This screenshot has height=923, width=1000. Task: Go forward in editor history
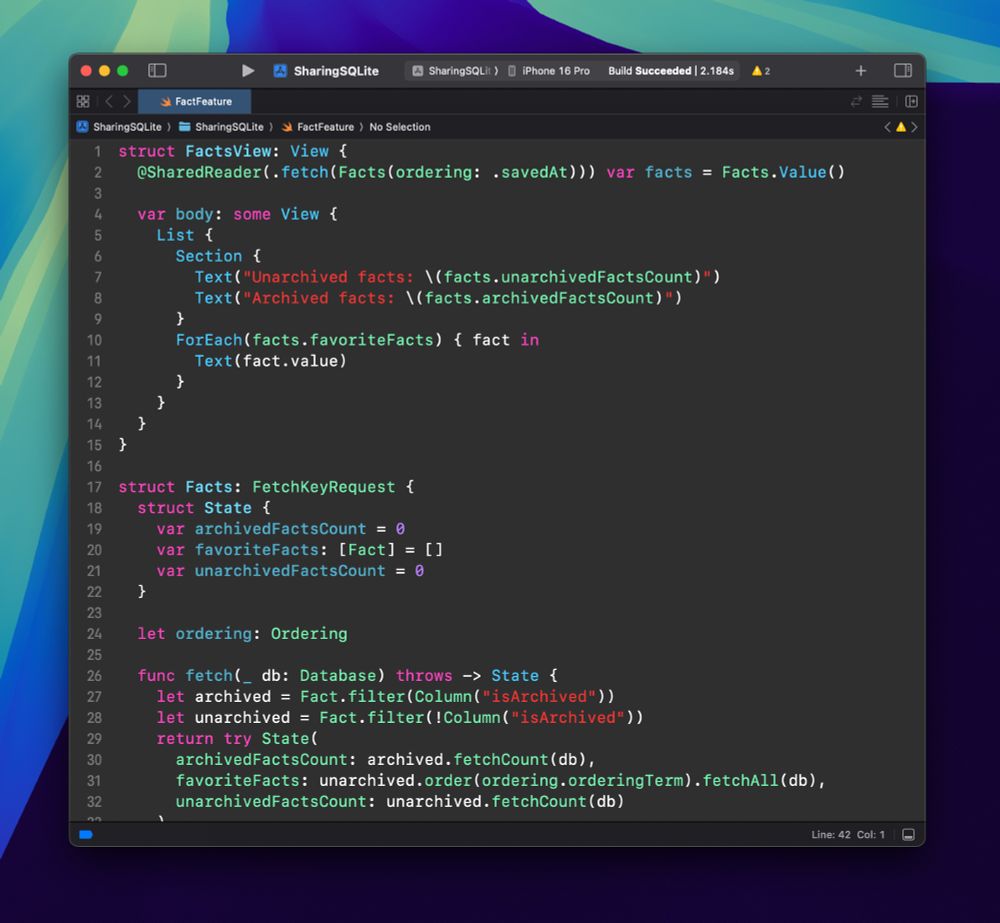click(127, 101)
